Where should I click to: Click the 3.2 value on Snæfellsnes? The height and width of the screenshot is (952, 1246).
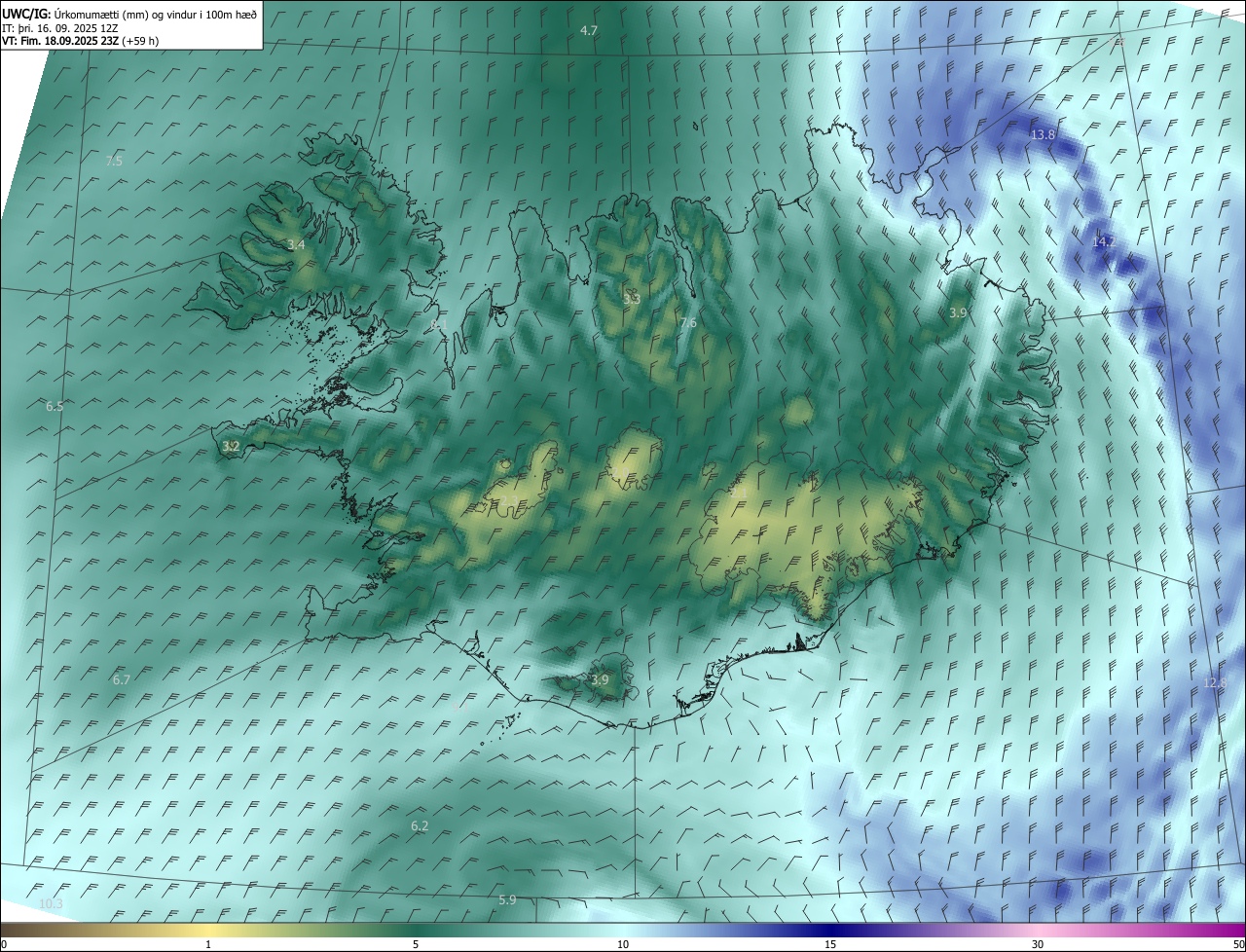(231, 447)
